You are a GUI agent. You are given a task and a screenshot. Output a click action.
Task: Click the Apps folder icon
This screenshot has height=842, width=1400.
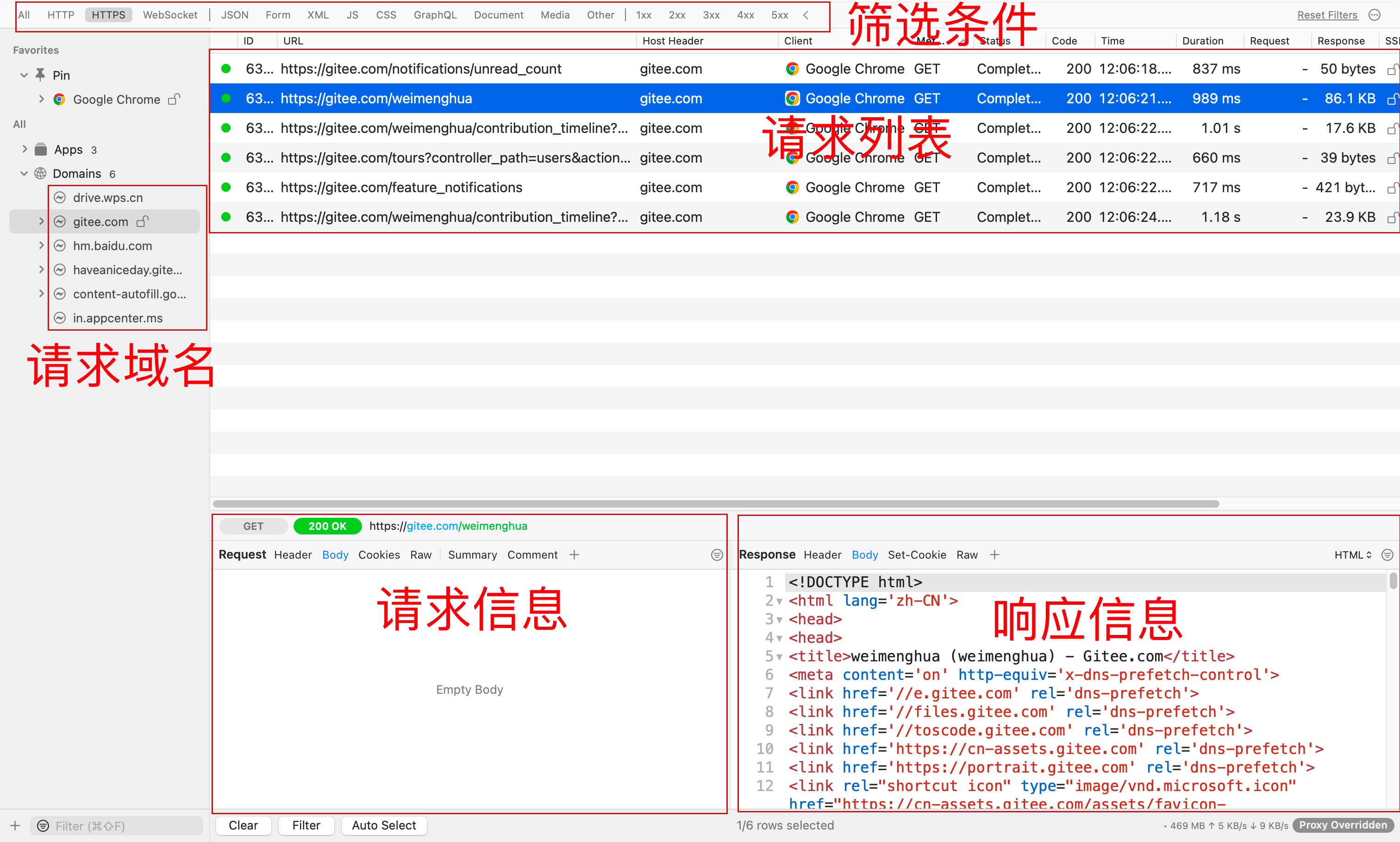point(41,149)
